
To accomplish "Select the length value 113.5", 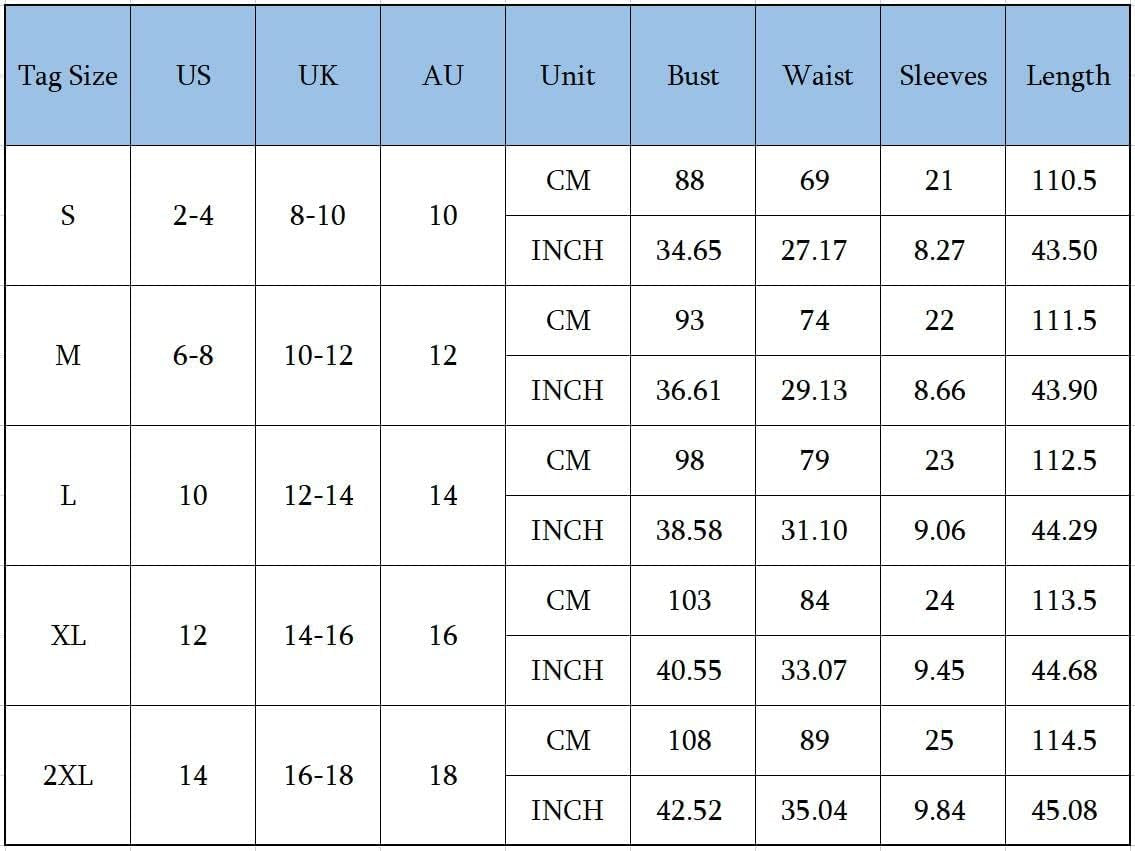I will pos(1064,600).
